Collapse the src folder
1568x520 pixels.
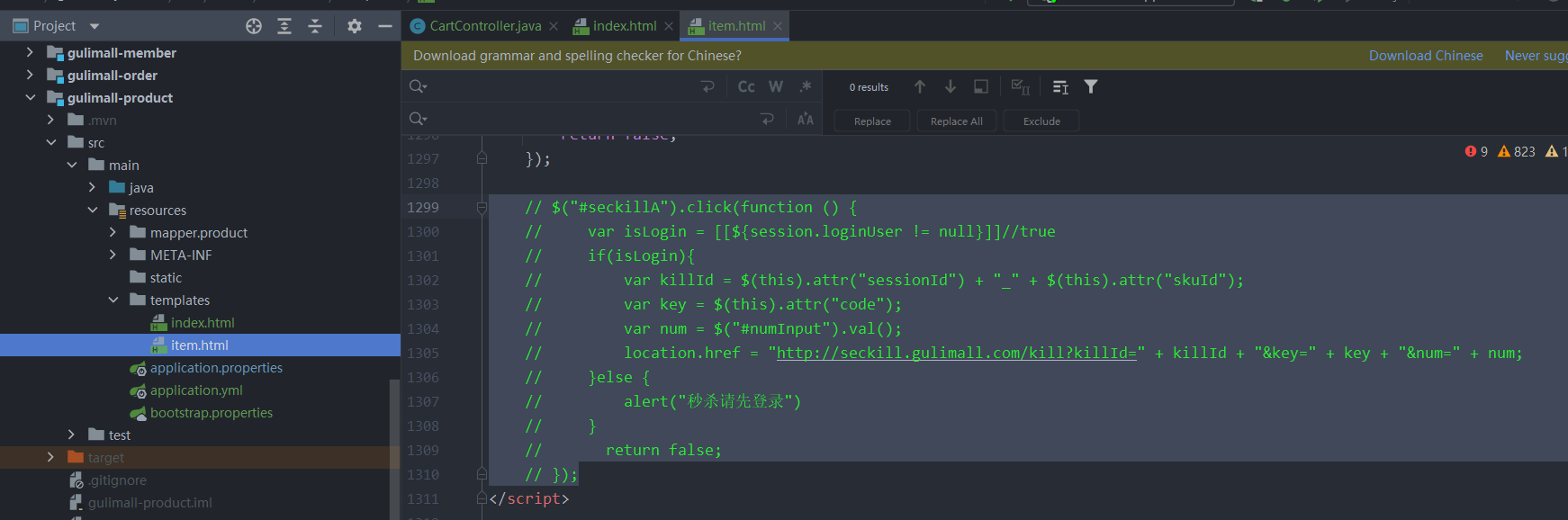(x=50, y=142)
